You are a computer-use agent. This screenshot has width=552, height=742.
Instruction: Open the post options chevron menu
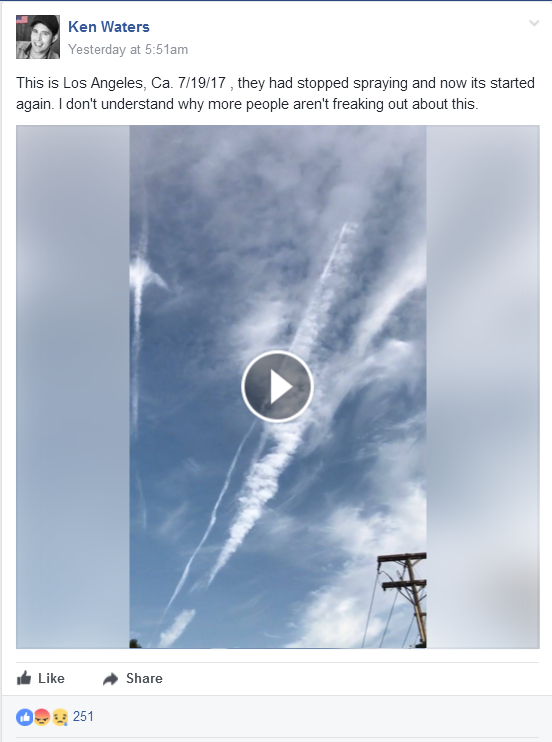click(x=534, y=23)
